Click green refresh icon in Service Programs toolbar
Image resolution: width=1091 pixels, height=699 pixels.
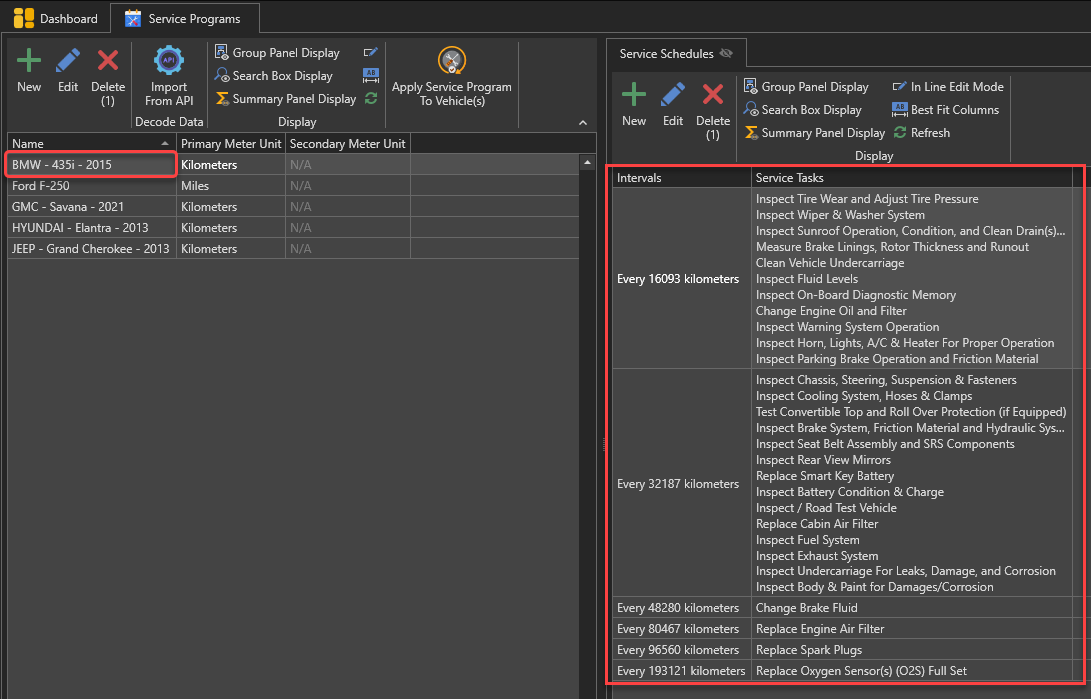[371, 98]
